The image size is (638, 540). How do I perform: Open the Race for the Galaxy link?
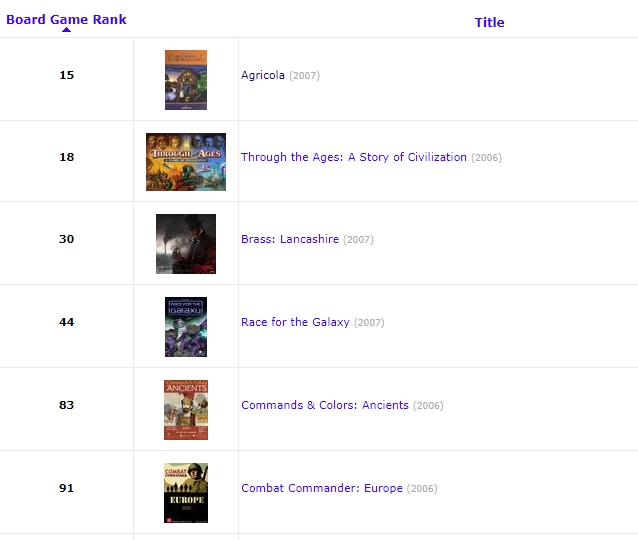(x=295, y=322)
